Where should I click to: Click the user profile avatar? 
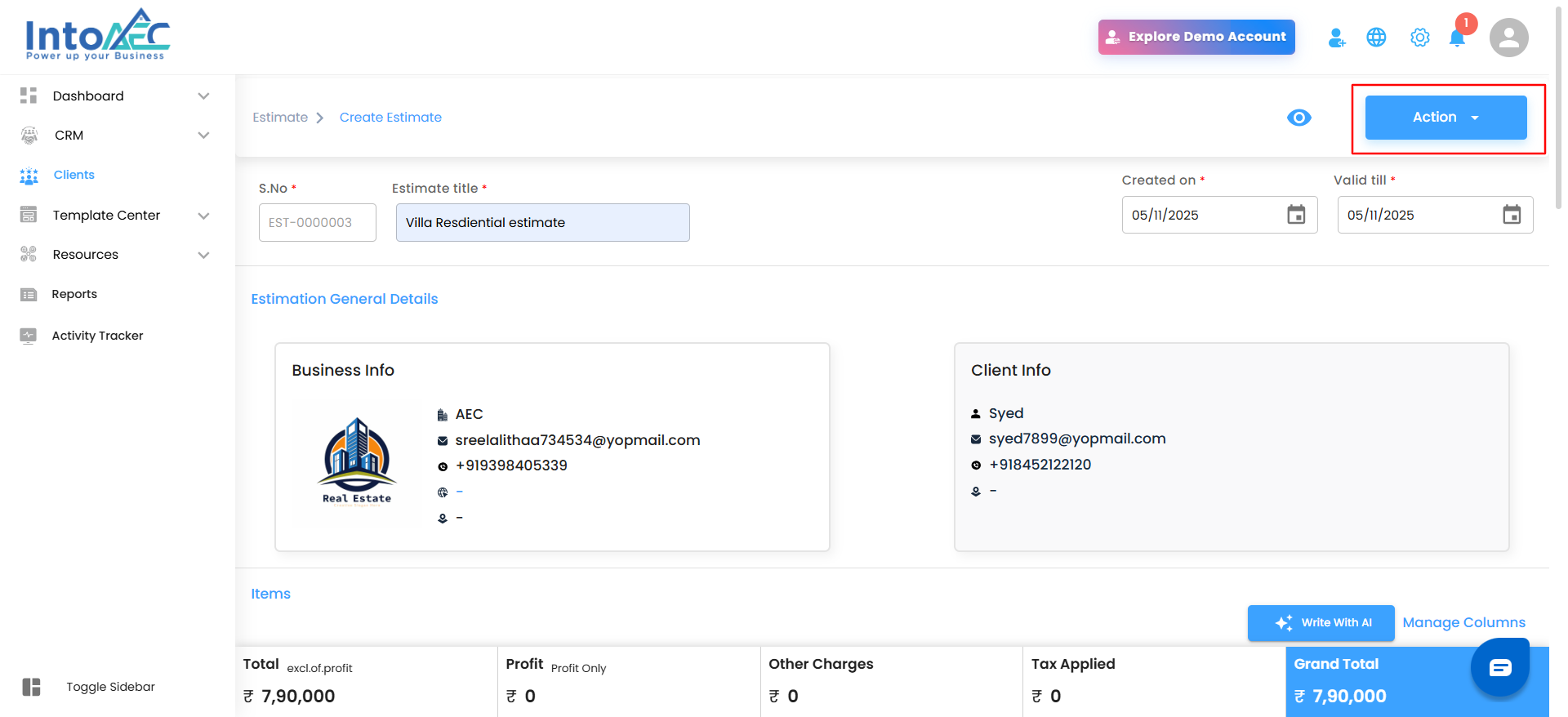tap(1508, 38)
